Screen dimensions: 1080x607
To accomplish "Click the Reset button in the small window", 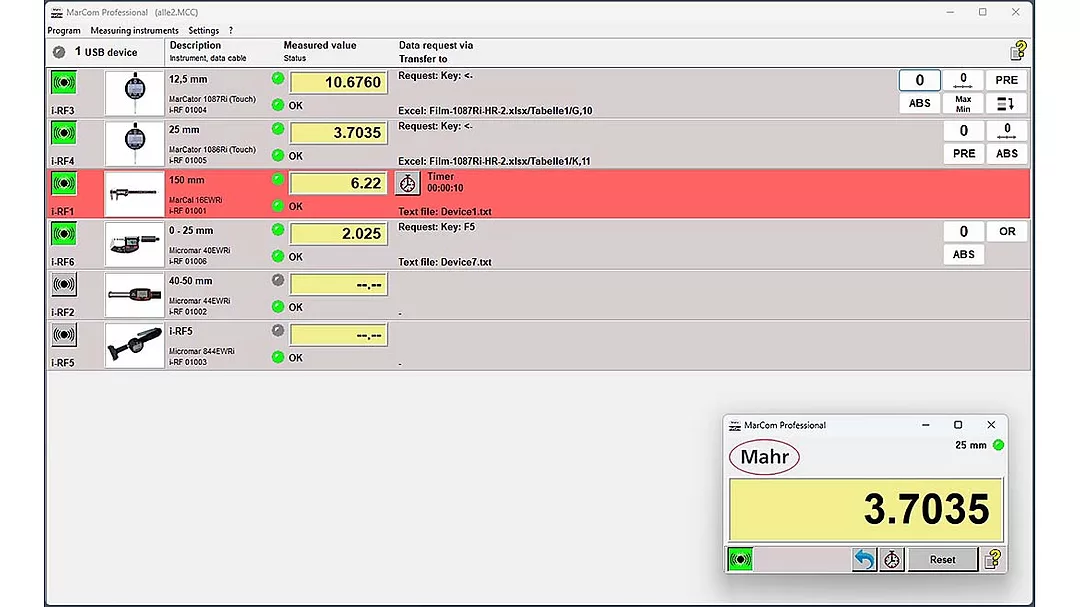I will pyautogui.click(x=942, y=559).
